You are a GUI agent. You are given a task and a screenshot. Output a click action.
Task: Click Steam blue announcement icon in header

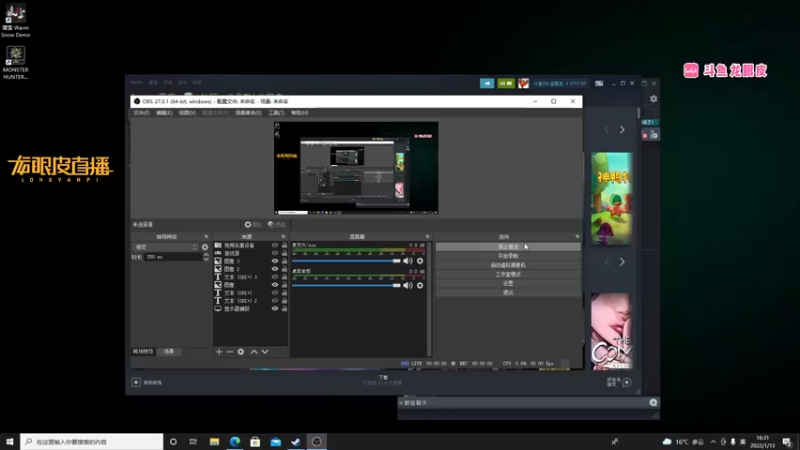tap(487, 83)
